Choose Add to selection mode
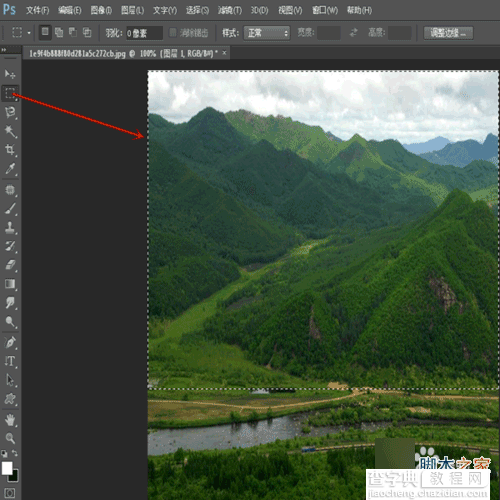500x500 pixels. click(x=59, y=32)
